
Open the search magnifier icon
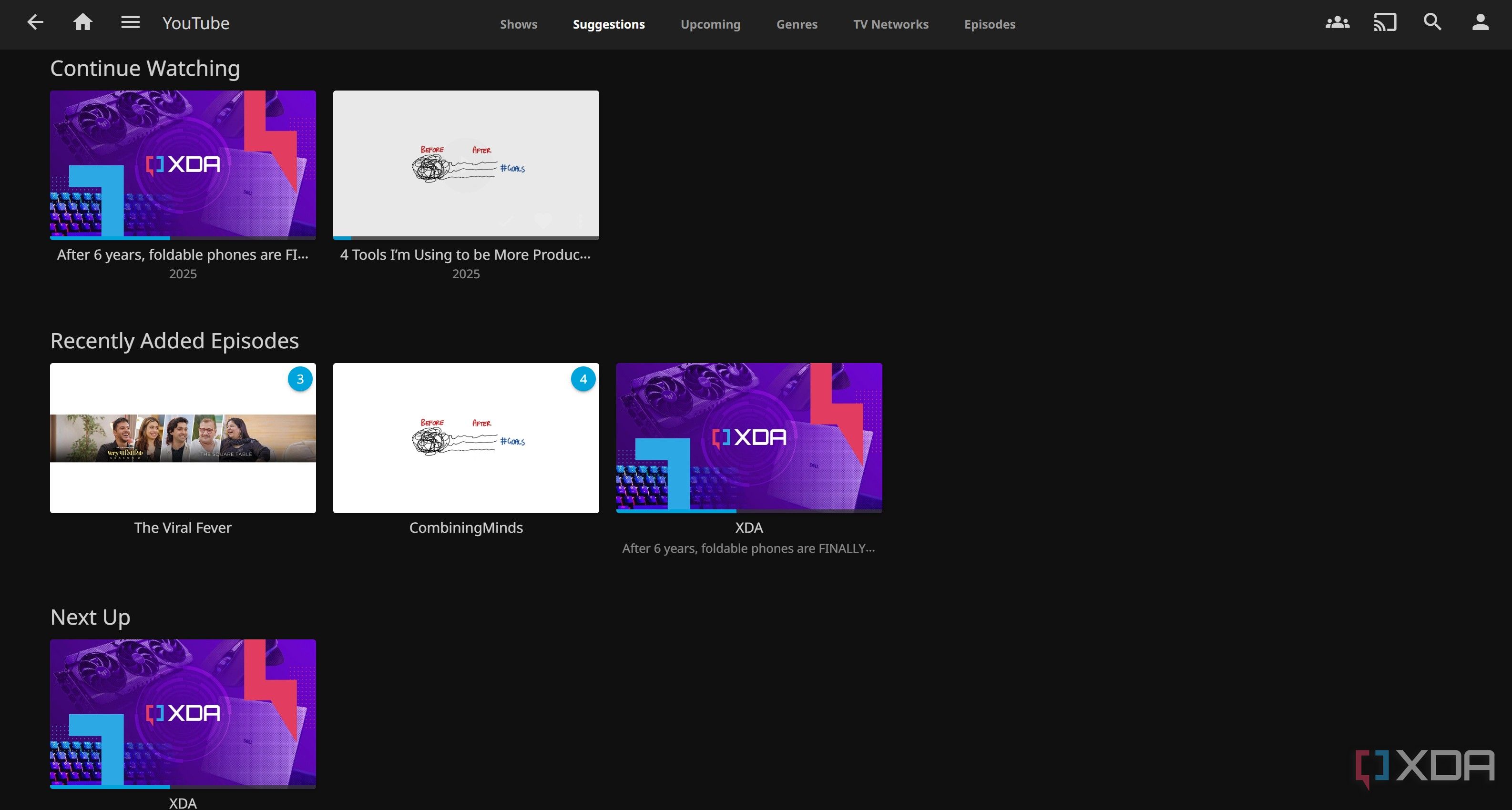click(x=1433, y=22)
